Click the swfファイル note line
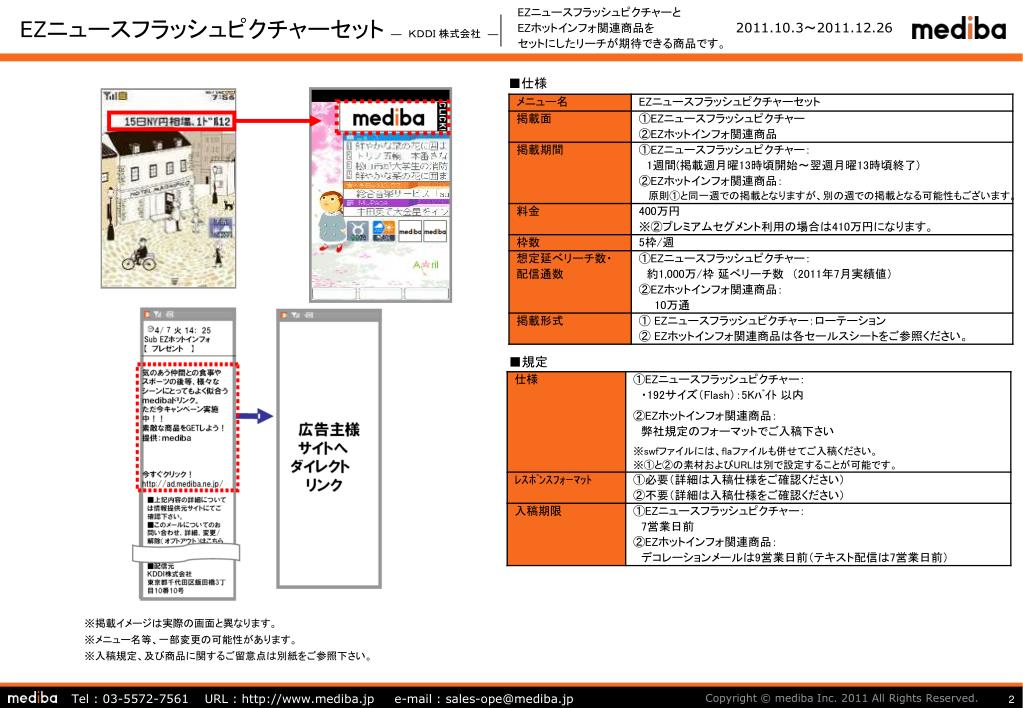This screenshot has height=708, width=1023. [x=755, y=451]
